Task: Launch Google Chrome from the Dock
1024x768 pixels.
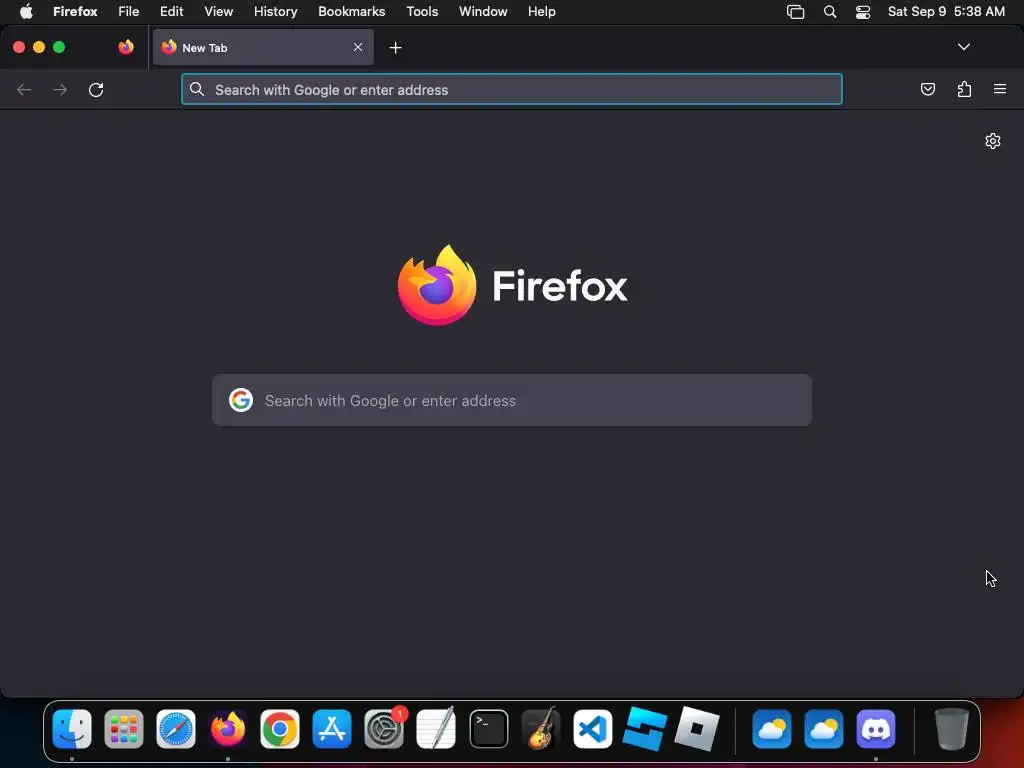Action: point(280,729)
